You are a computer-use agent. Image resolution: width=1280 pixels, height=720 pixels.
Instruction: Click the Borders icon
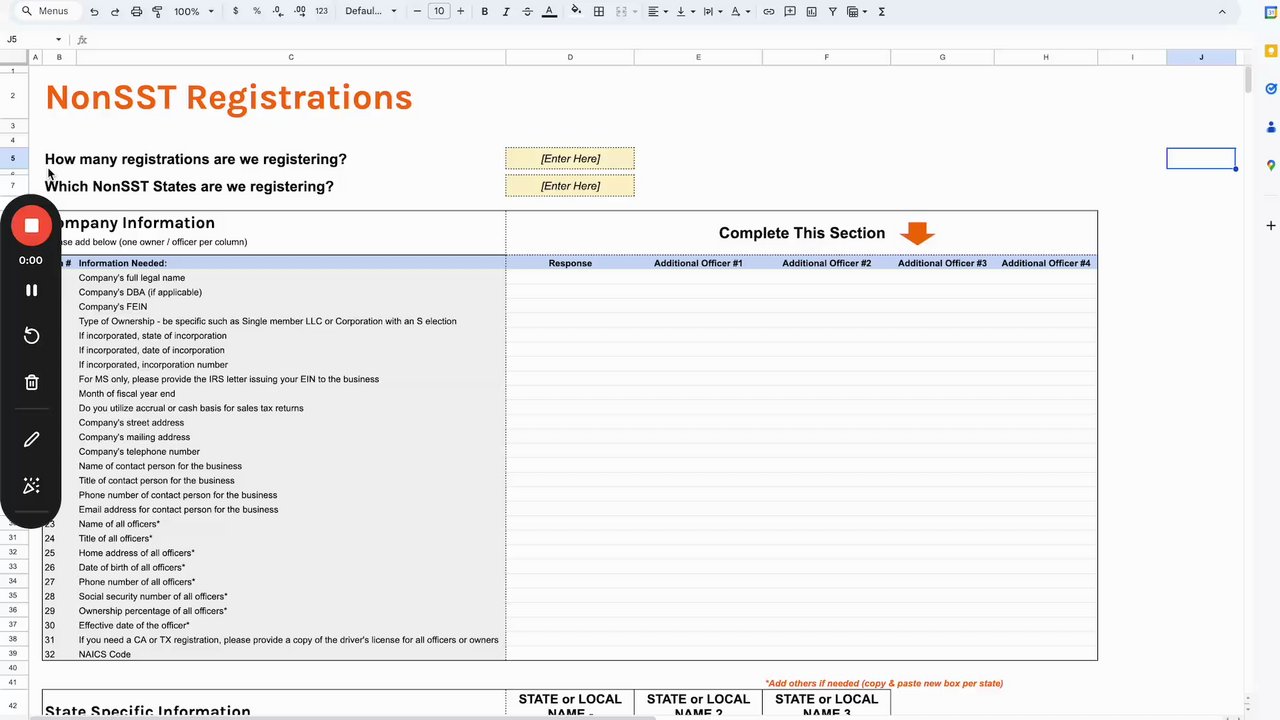[x=599, y=11]
